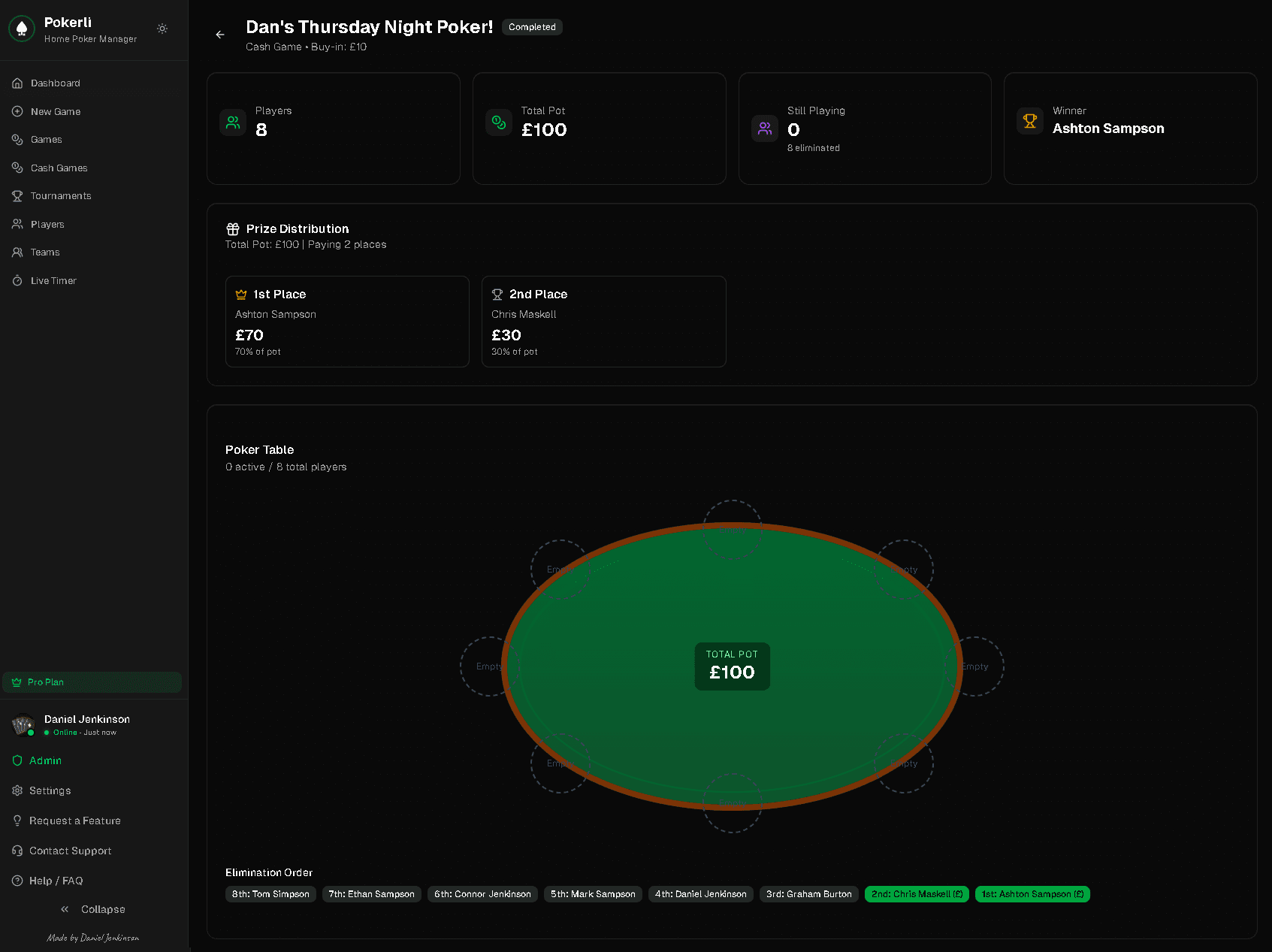This screenshot has width=1272, height=952.
Task: Open the Admin panel link
Action: pos(45,761)
